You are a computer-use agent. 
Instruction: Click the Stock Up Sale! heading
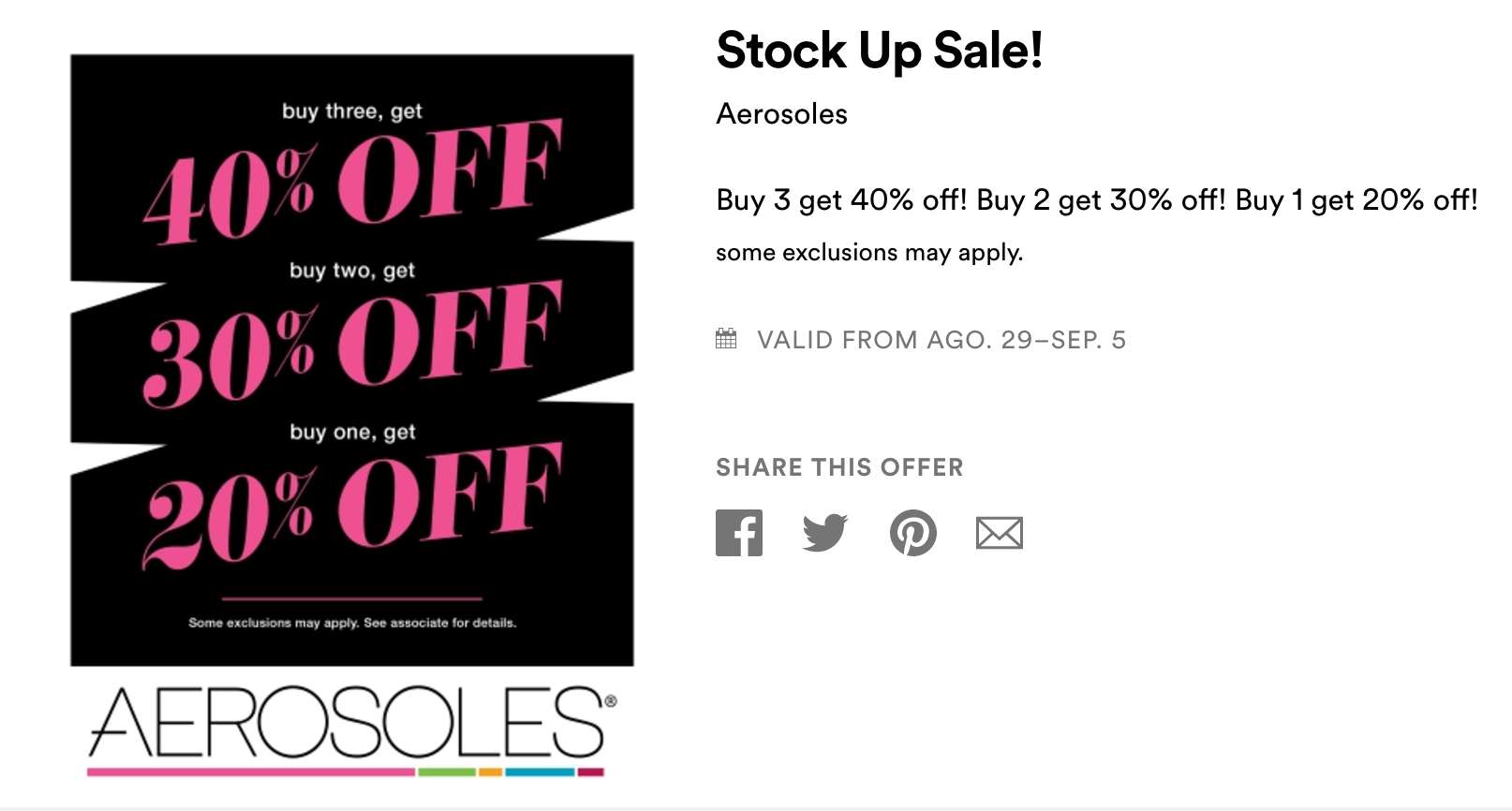tap(879, 51)
